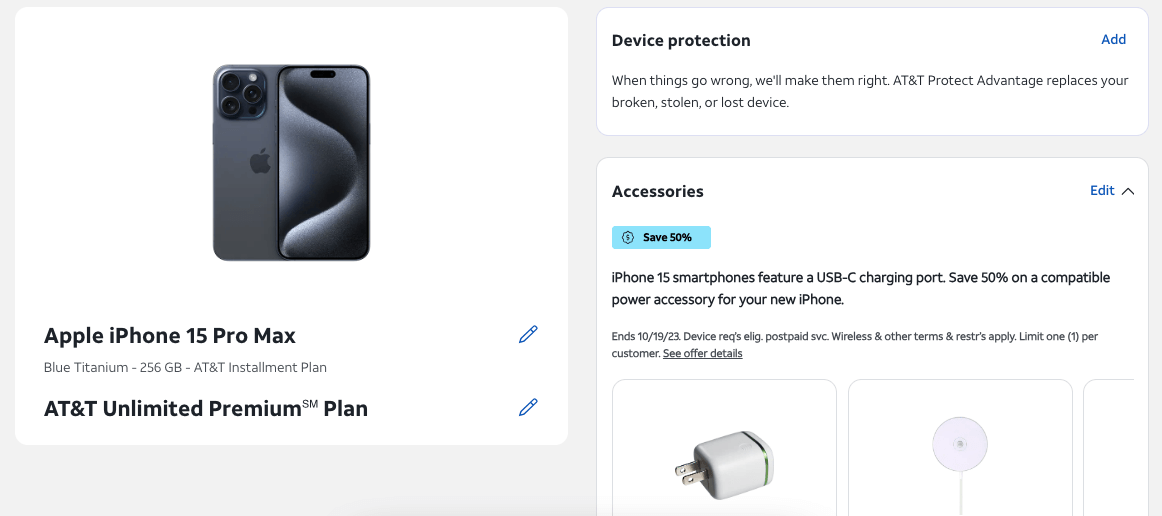Click the Blue Titanium 256 GB description line

(185, 368)
